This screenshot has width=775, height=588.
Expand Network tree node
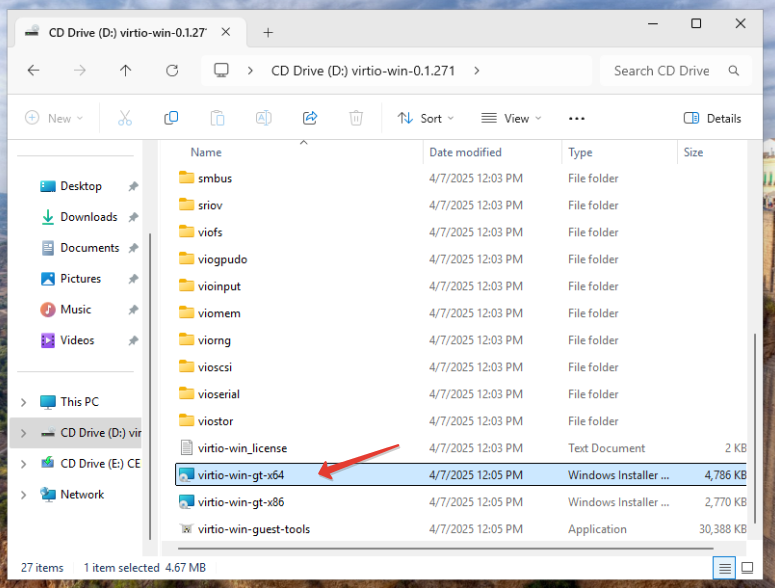pos(23,495)
